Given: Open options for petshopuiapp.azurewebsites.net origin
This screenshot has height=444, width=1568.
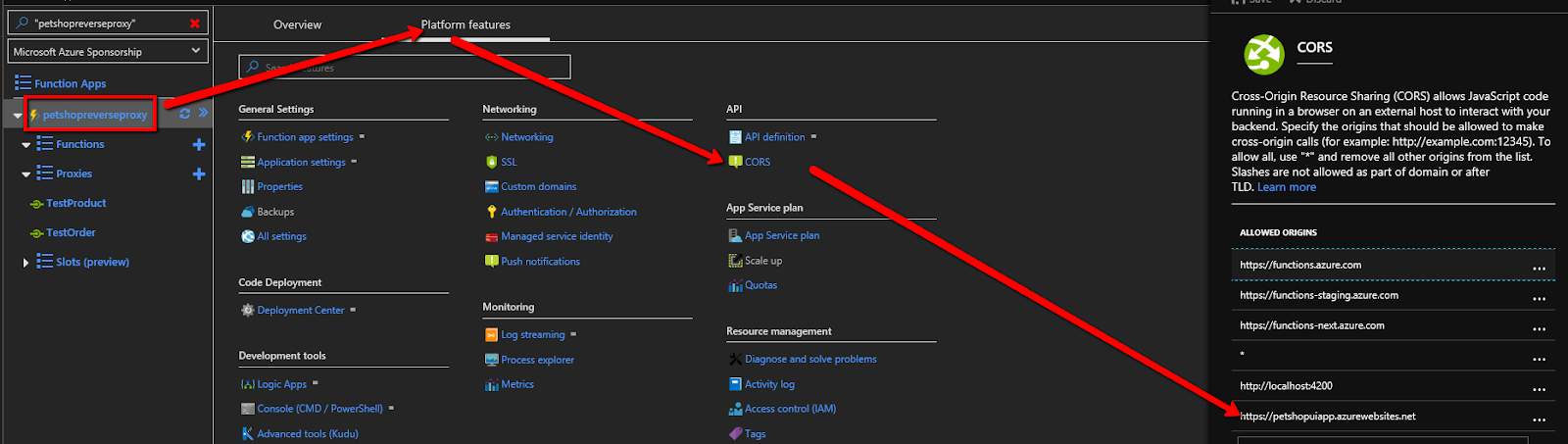Looking at the screenshot, I should (x=1539, y=419).
